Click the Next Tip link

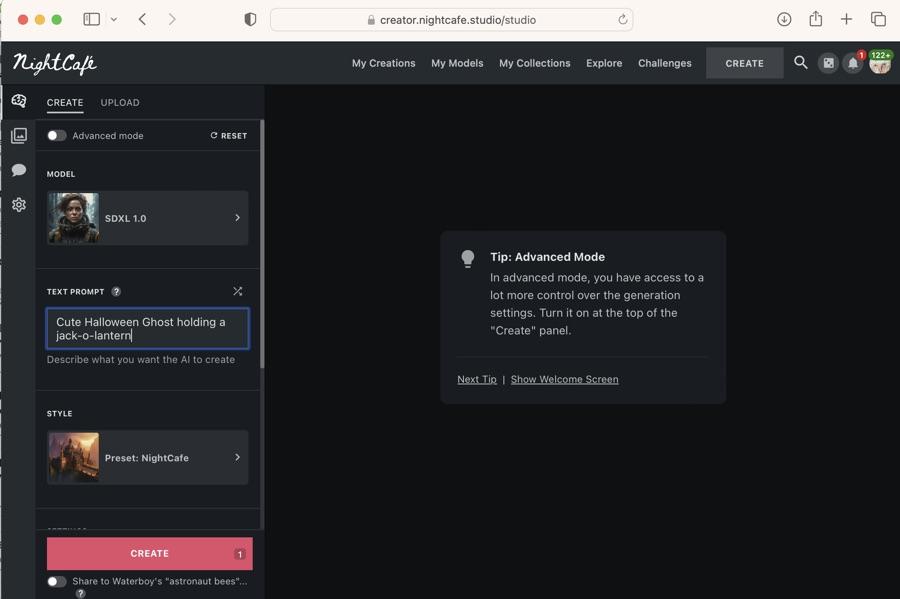pos(476,379)
